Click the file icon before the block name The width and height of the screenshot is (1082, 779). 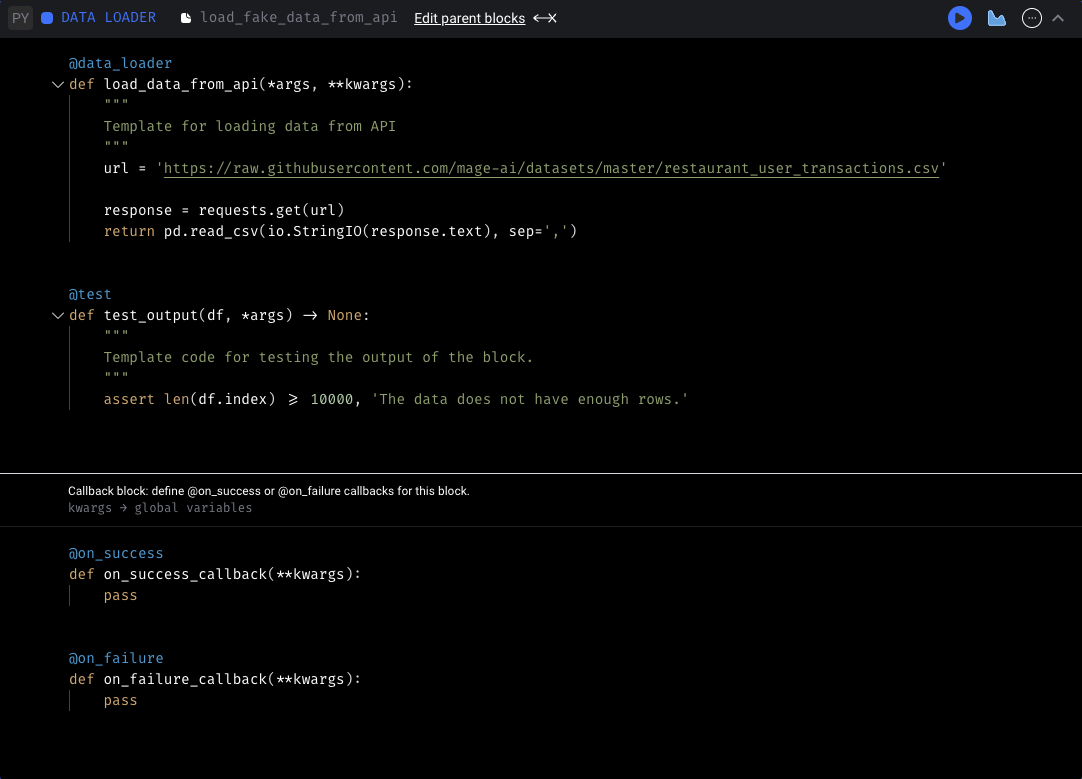pyautogui.click(x=186, y=18)
